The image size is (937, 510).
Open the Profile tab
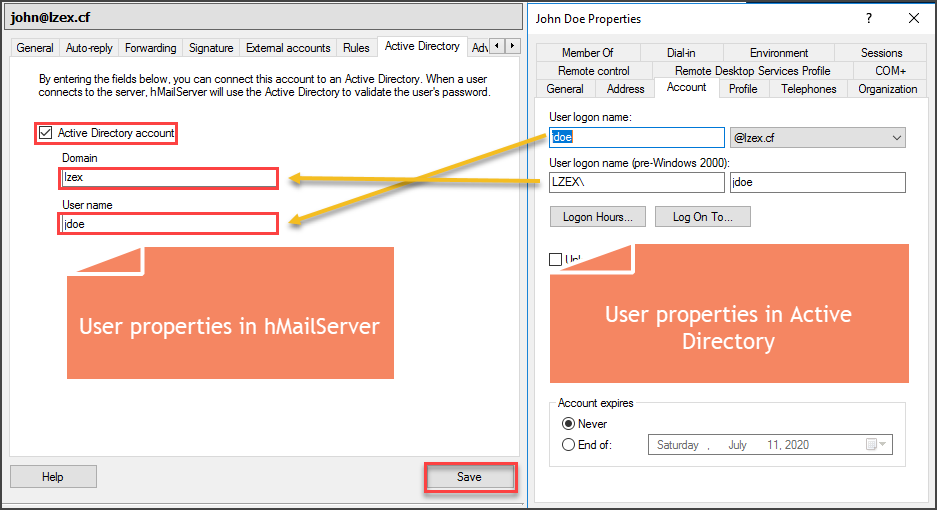coord(743,88)
